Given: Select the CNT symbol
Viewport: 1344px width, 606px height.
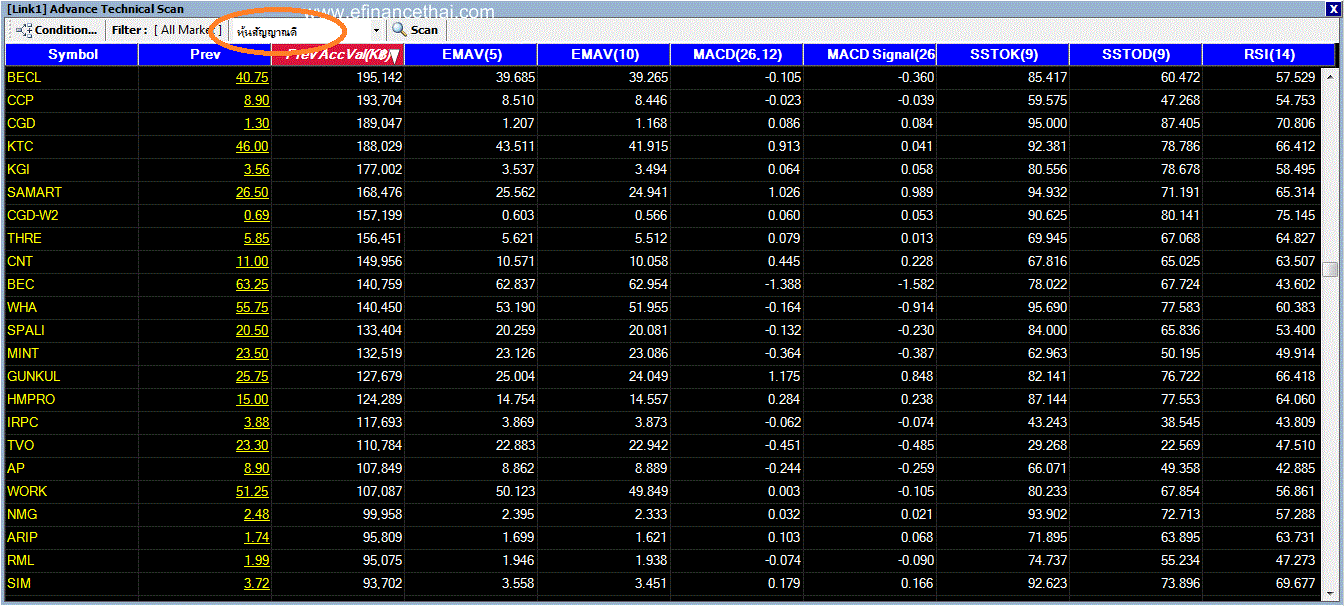Looking at the screenshot, I should coord(20,261).
